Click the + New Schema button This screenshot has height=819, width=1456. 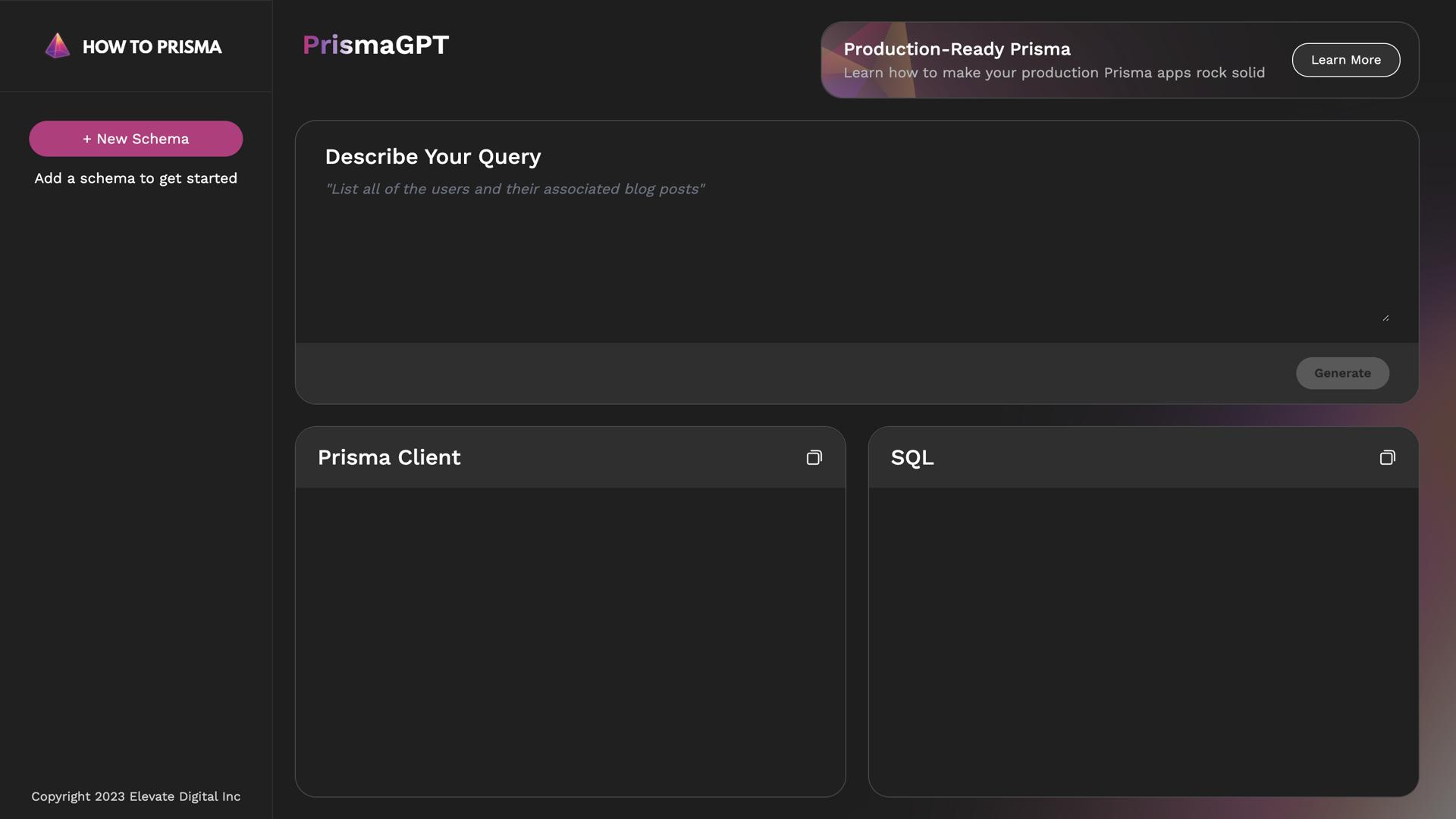[x=135, y=139]
